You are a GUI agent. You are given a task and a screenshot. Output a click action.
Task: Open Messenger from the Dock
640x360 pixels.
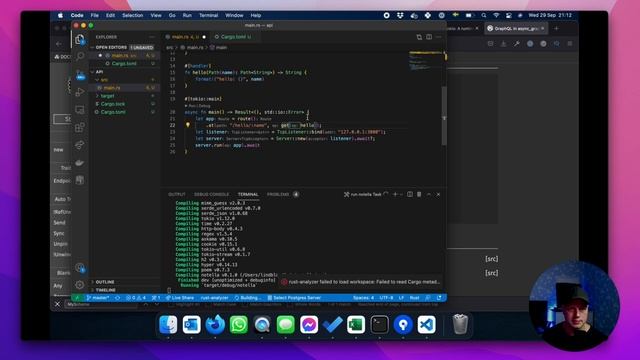click(309, 325)
